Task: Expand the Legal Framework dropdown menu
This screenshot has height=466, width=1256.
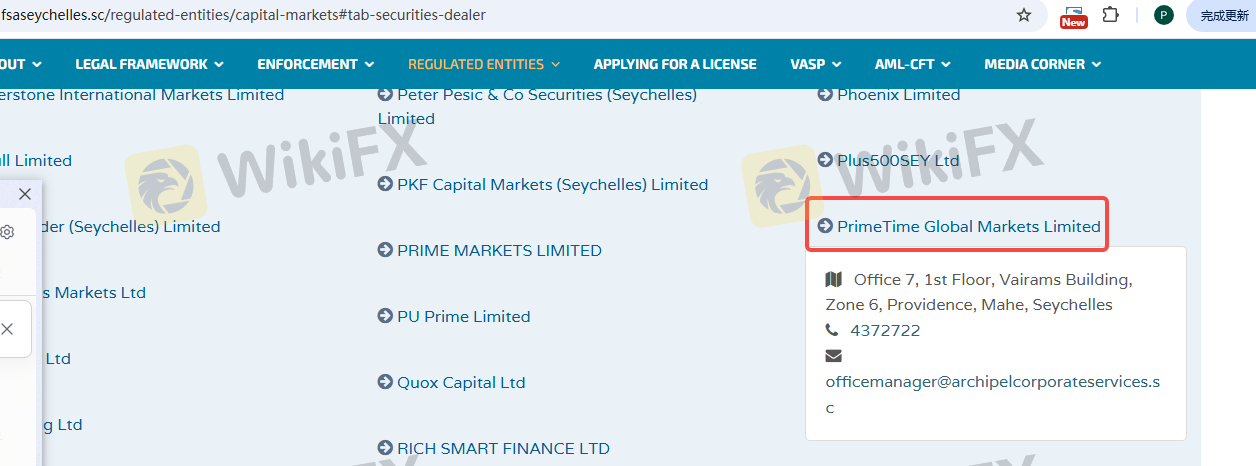Action: coord(149,64)
